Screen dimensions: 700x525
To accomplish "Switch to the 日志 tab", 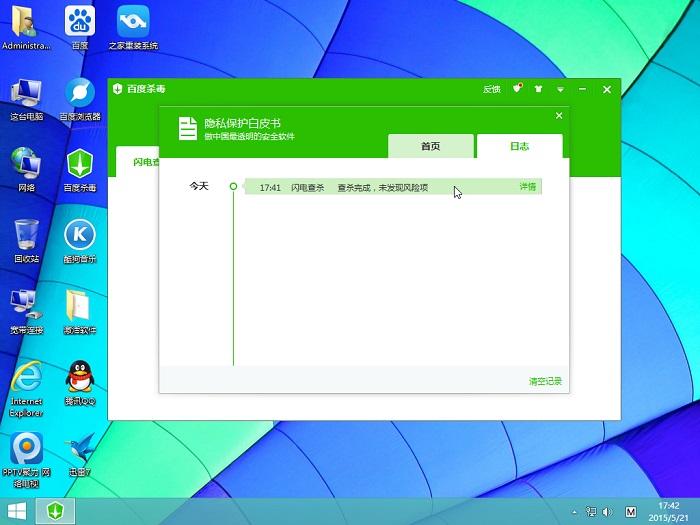I will click(x=520, y=146).
